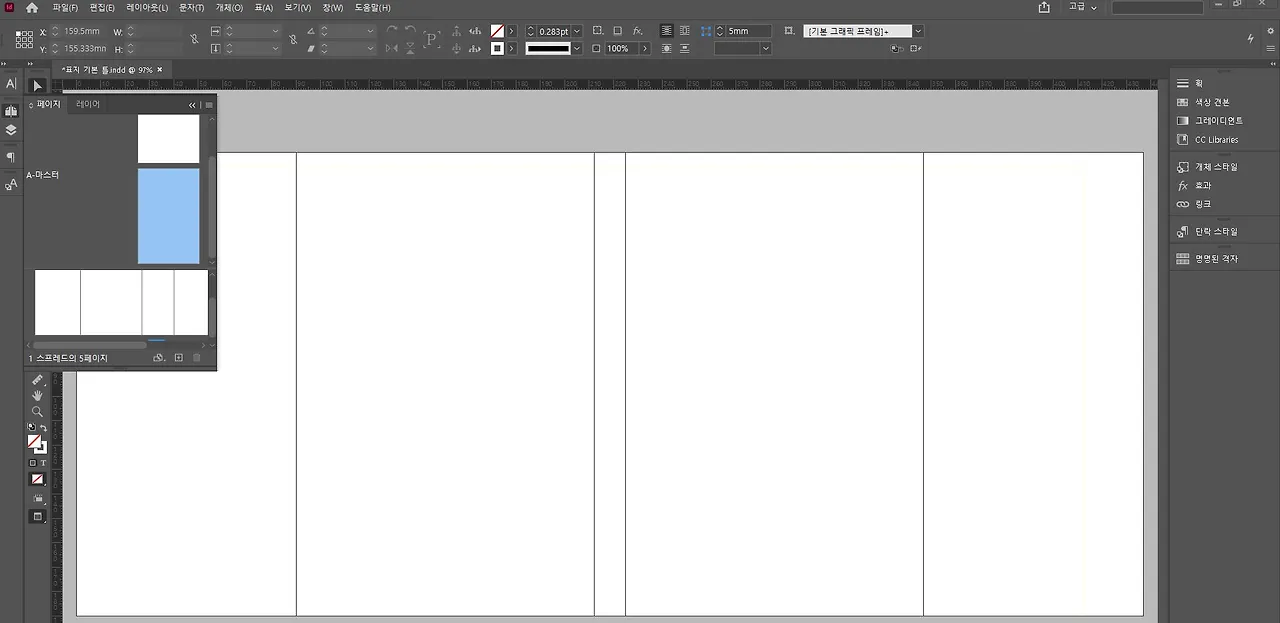Enable wrap around bounding box option

(x=685, y=31)
